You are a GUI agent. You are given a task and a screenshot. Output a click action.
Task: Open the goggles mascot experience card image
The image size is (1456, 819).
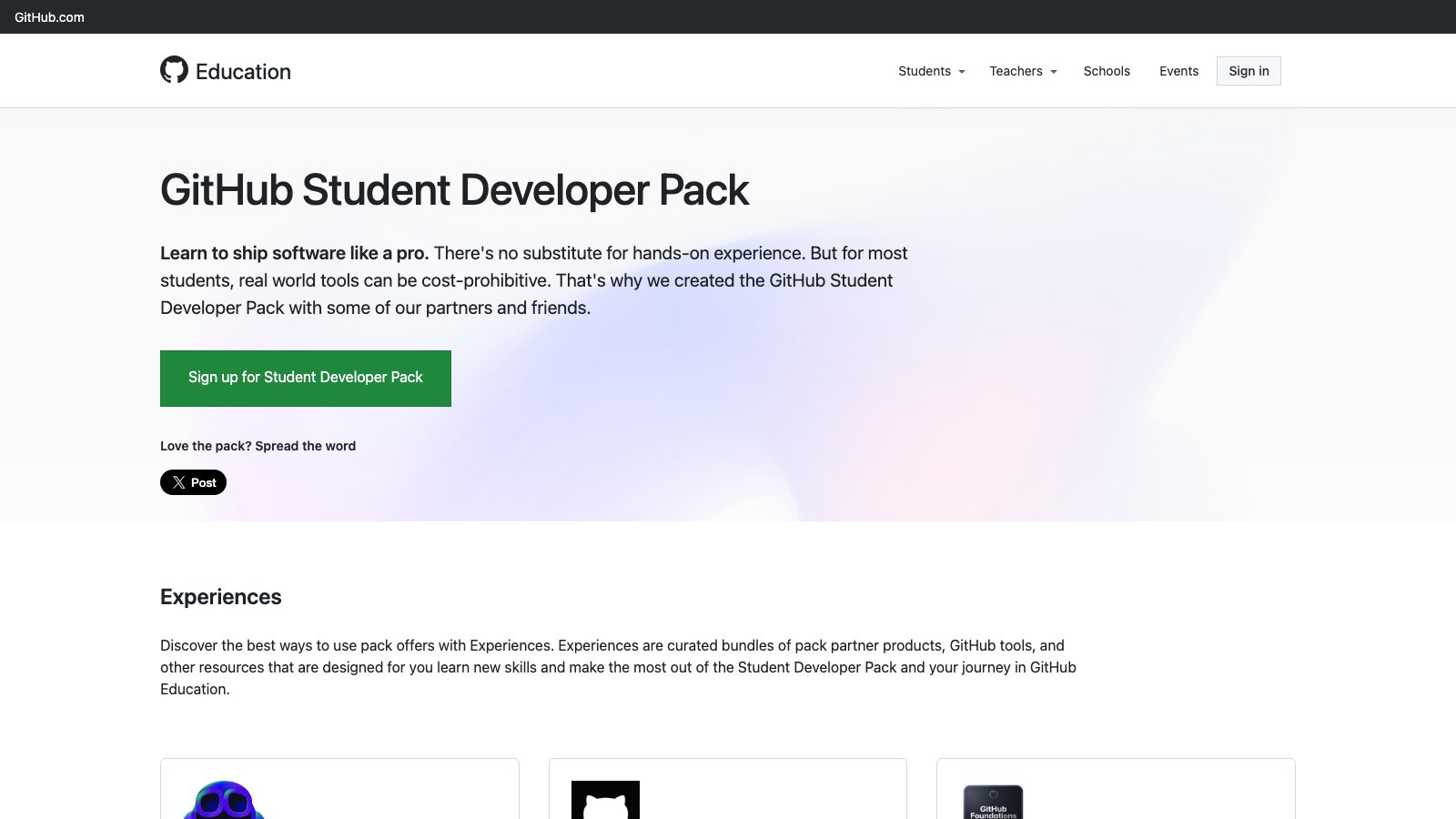(224, 800)
